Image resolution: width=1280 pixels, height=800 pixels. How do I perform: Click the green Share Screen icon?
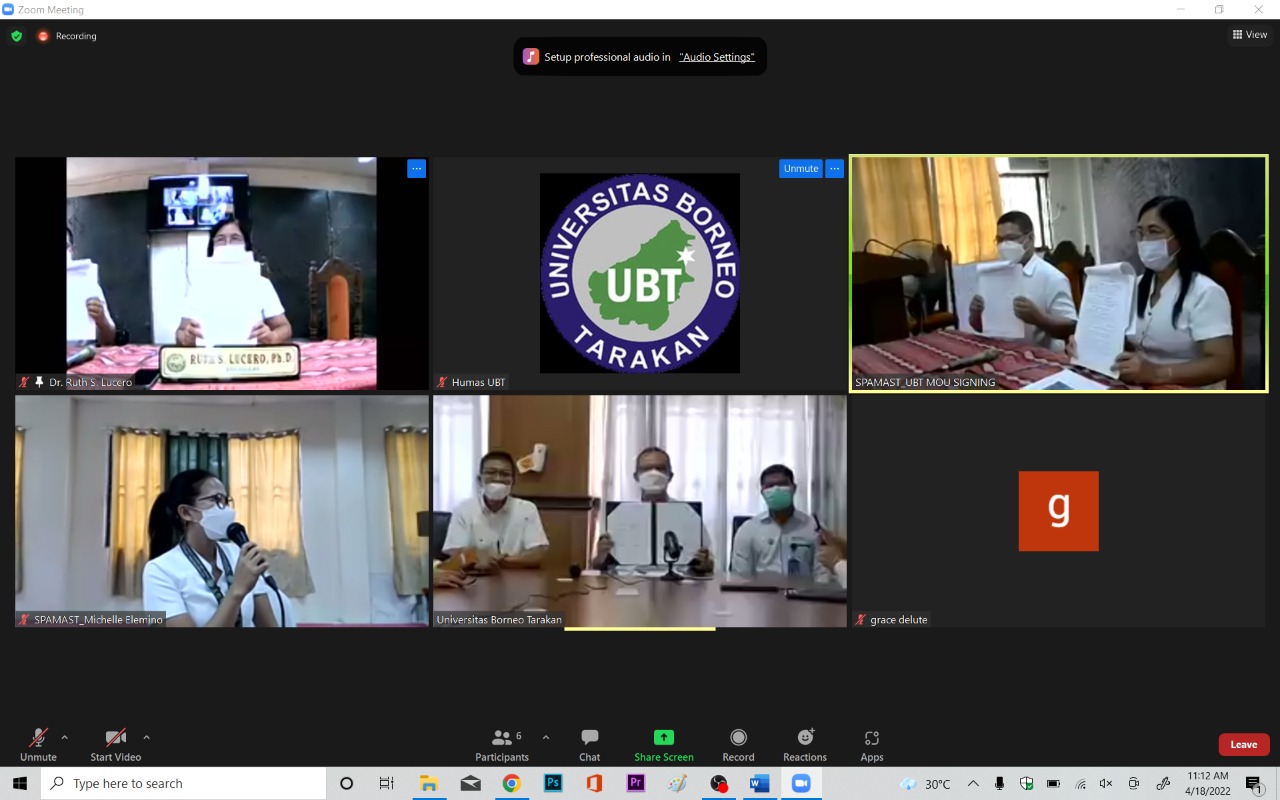click(664, 738)
